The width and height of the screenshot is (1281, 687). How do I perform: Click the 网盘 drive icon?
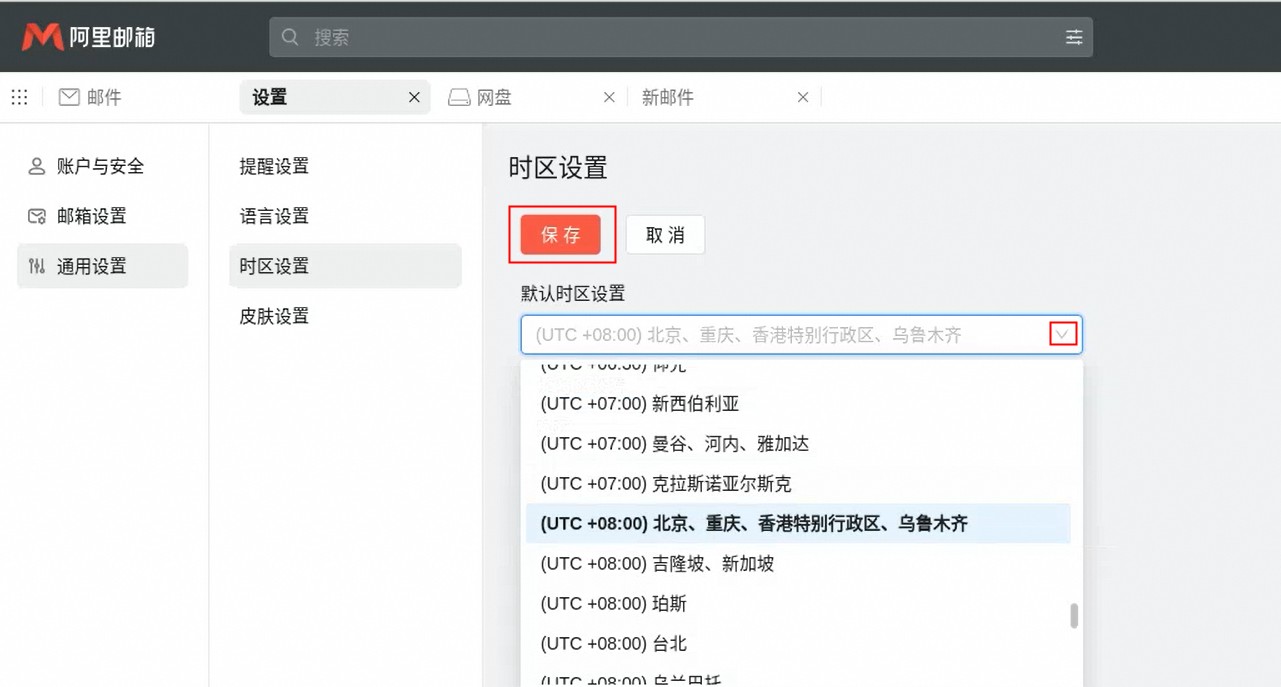coord(459,98)
